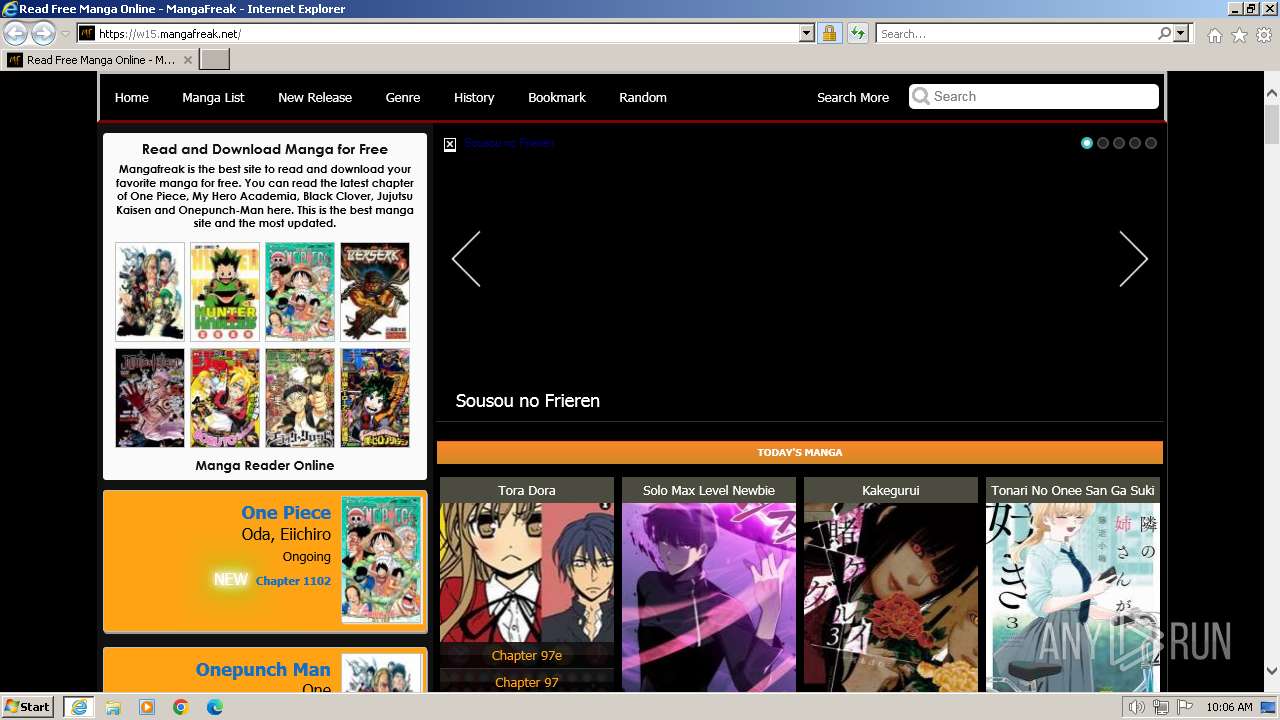1280x720 pixels.
Task: Open One Piece title link
Action: pyautogui.click(x=286, y=512)
